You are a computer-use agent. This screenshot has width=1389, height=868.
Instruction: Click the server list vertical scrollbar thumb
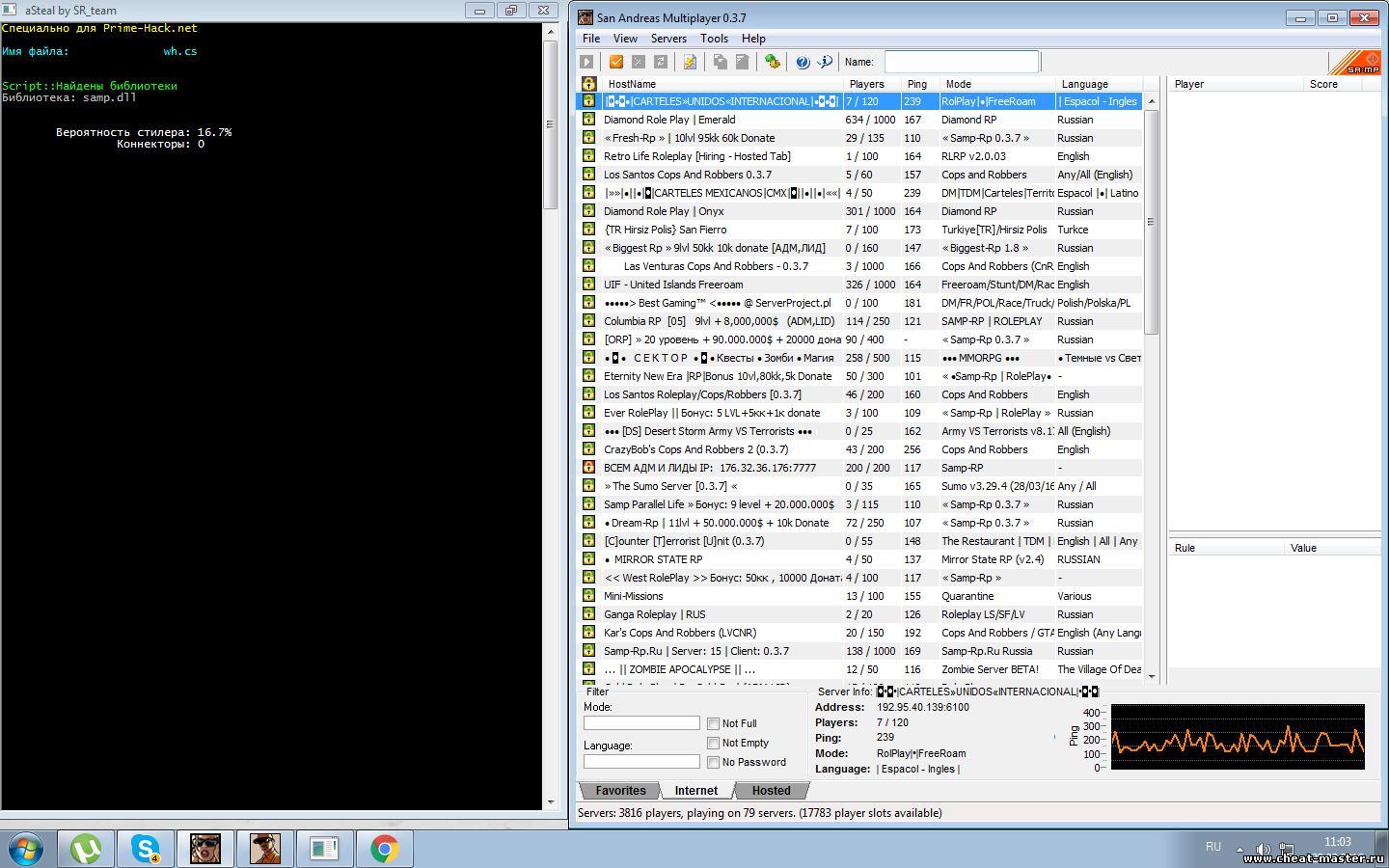(x=1151, y=221)
